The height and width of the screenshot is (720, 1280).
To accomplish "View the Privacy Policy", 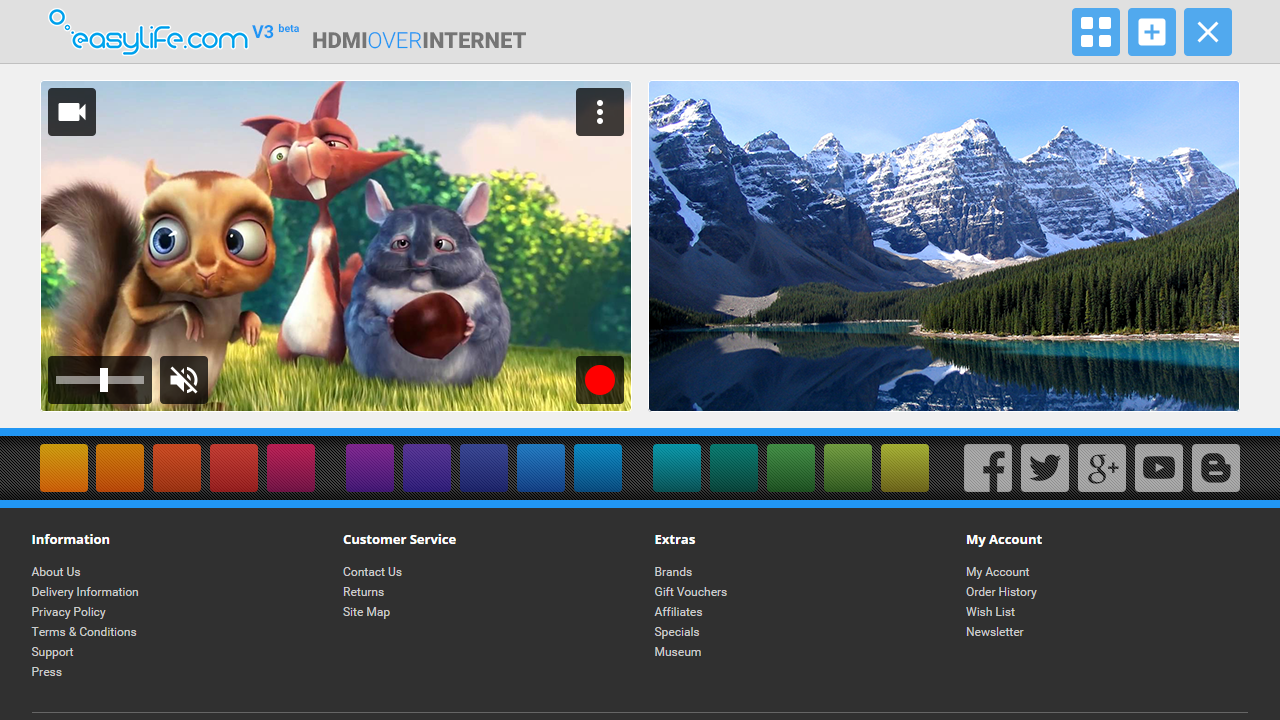I will [69, 612].
